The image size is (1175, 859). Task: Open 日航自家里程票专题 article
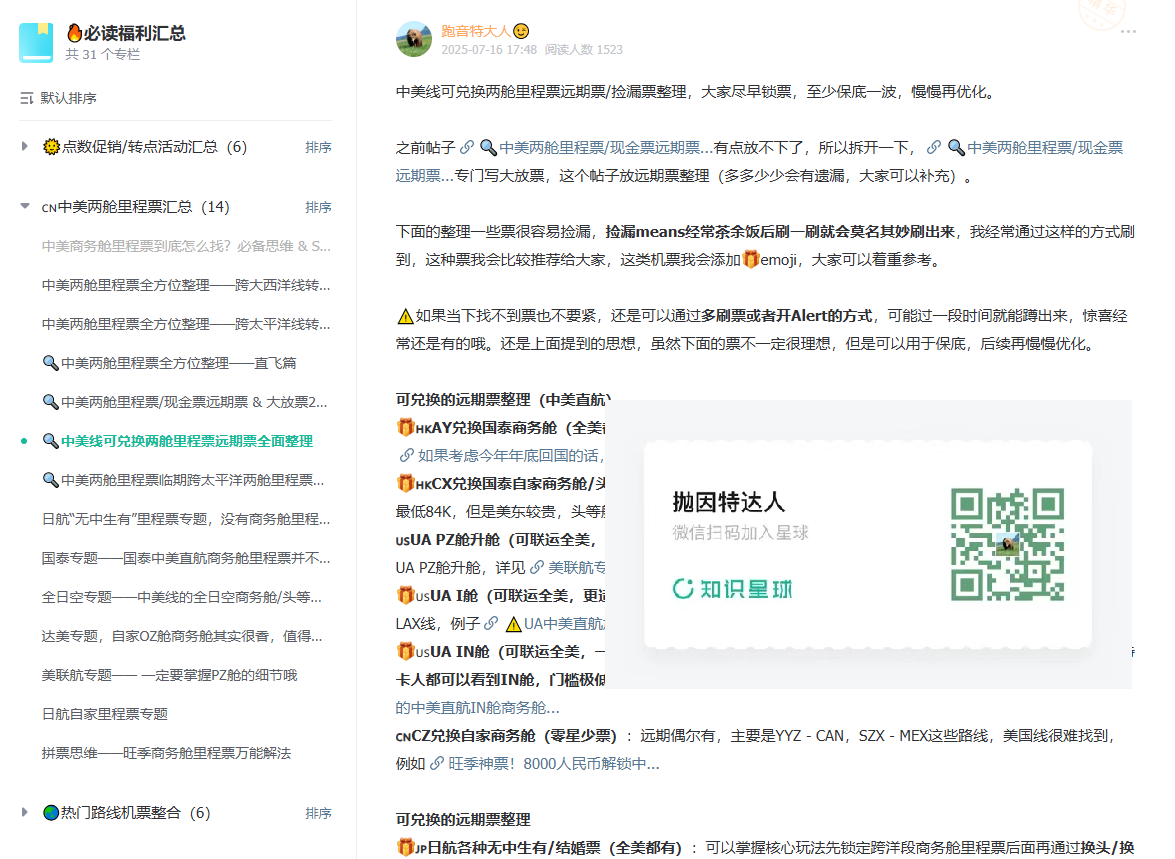click(105, 714)
